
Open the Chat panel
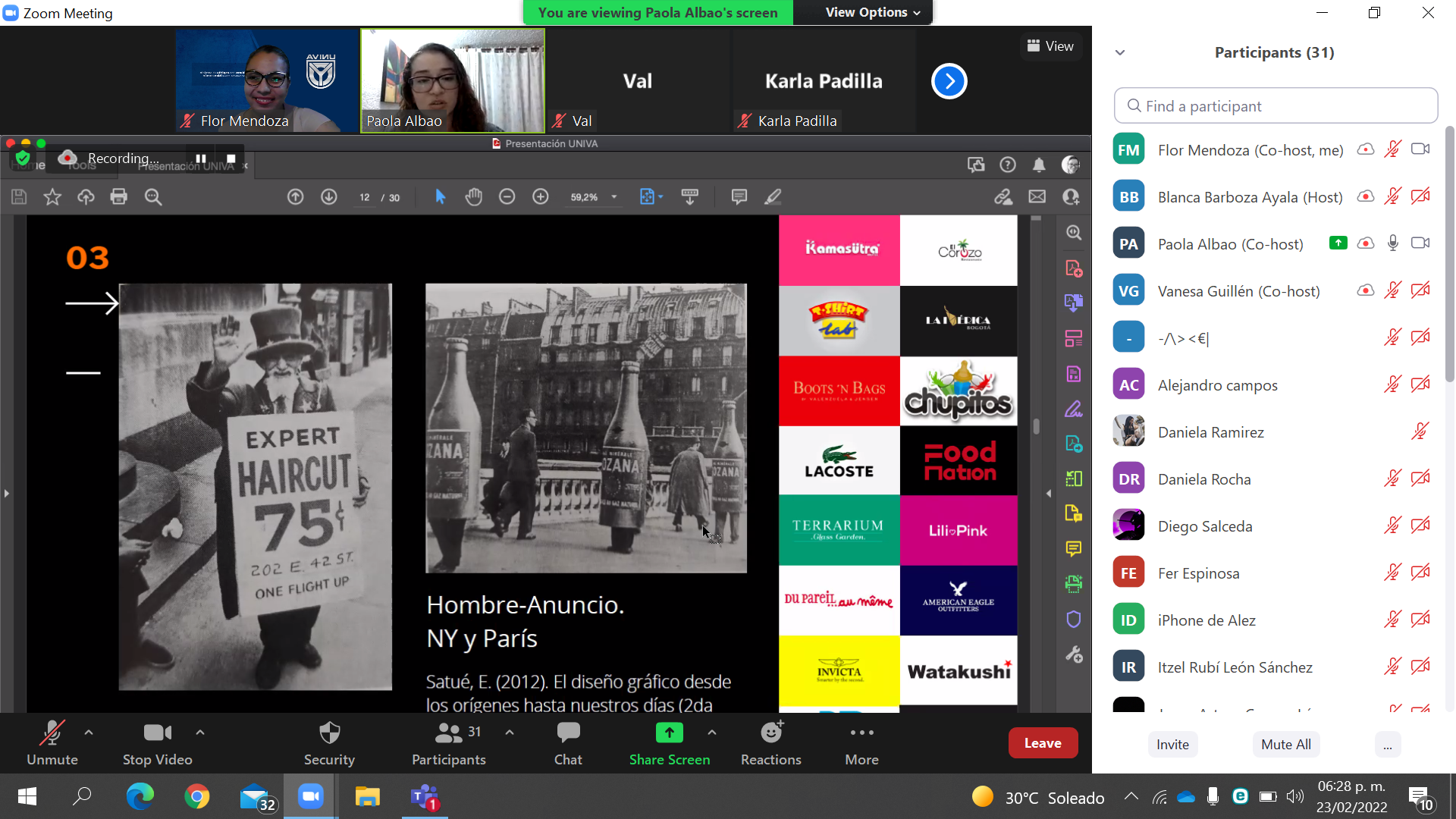568,743
